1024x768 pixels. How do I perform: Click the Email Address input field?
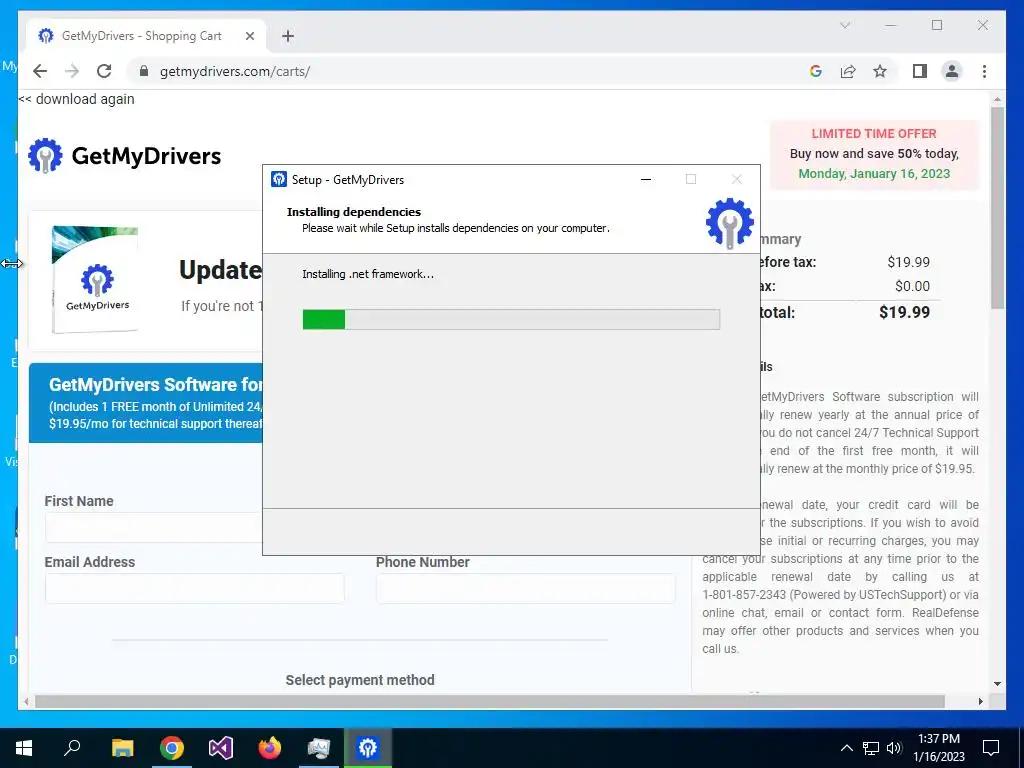pyautogui.click(x=195, y=588)
